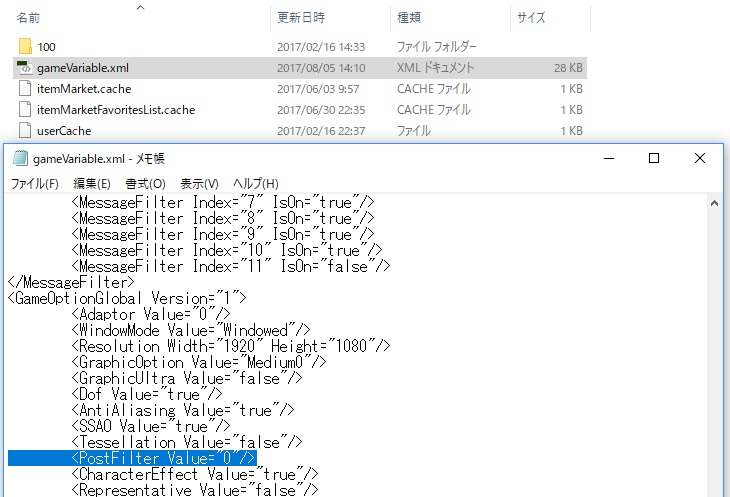Open the ファイル(F) menu in Notepad
This screenshot has height=497, width=730.
tap(34, 184)
